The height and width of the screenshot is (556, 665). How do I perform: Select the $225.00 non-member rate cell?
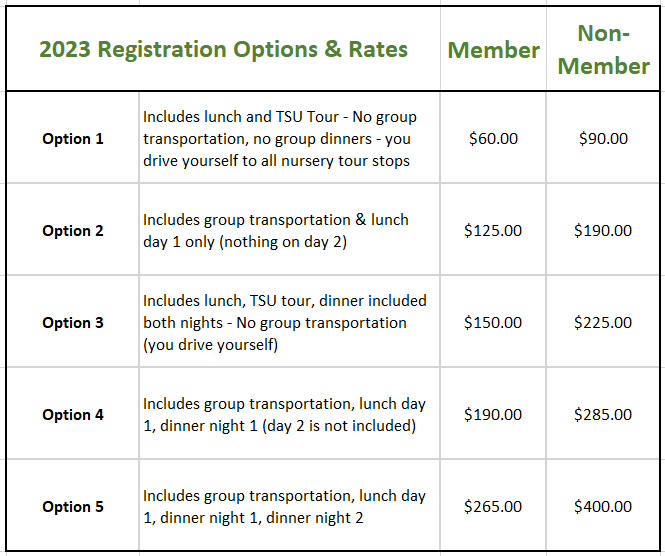pyautogui.click(x=603, y=323)
